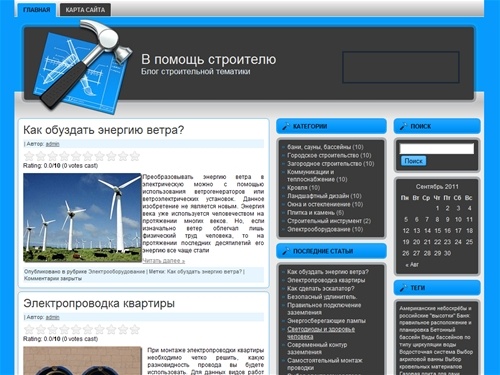Open tag Американские небоскрёбы и российские высотки
This screenshot has height=375, width=500.
click(435, 312)
